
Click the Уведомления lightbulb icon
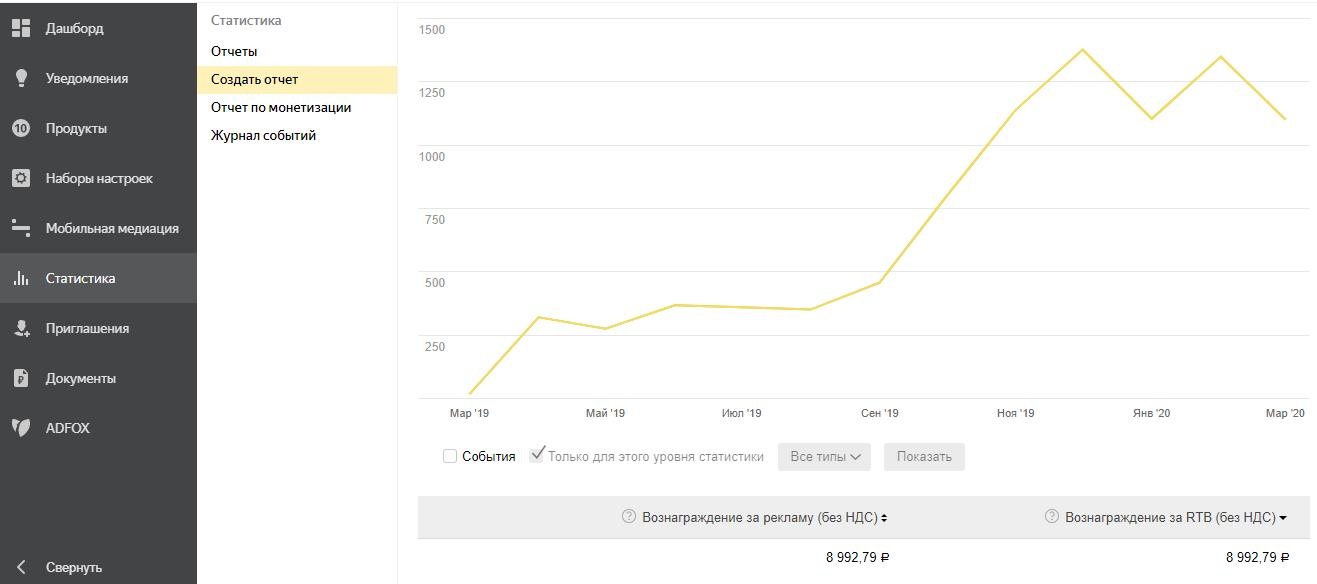click(x=21, y=78)
